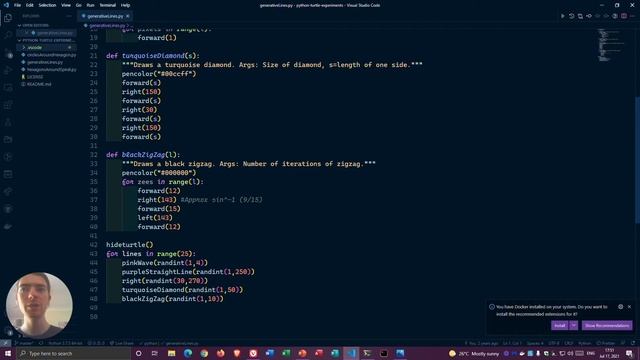Click the VS Code logo icon
640x360 pixels.
pos(6,5)
